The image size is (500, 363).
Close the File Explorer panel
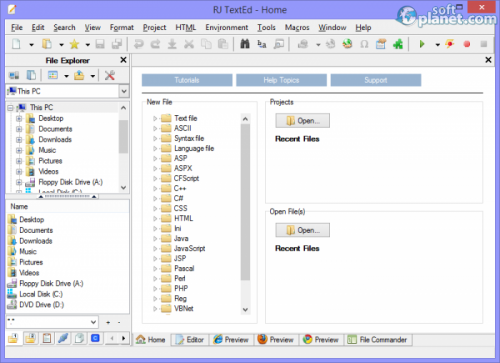point(123,60)
